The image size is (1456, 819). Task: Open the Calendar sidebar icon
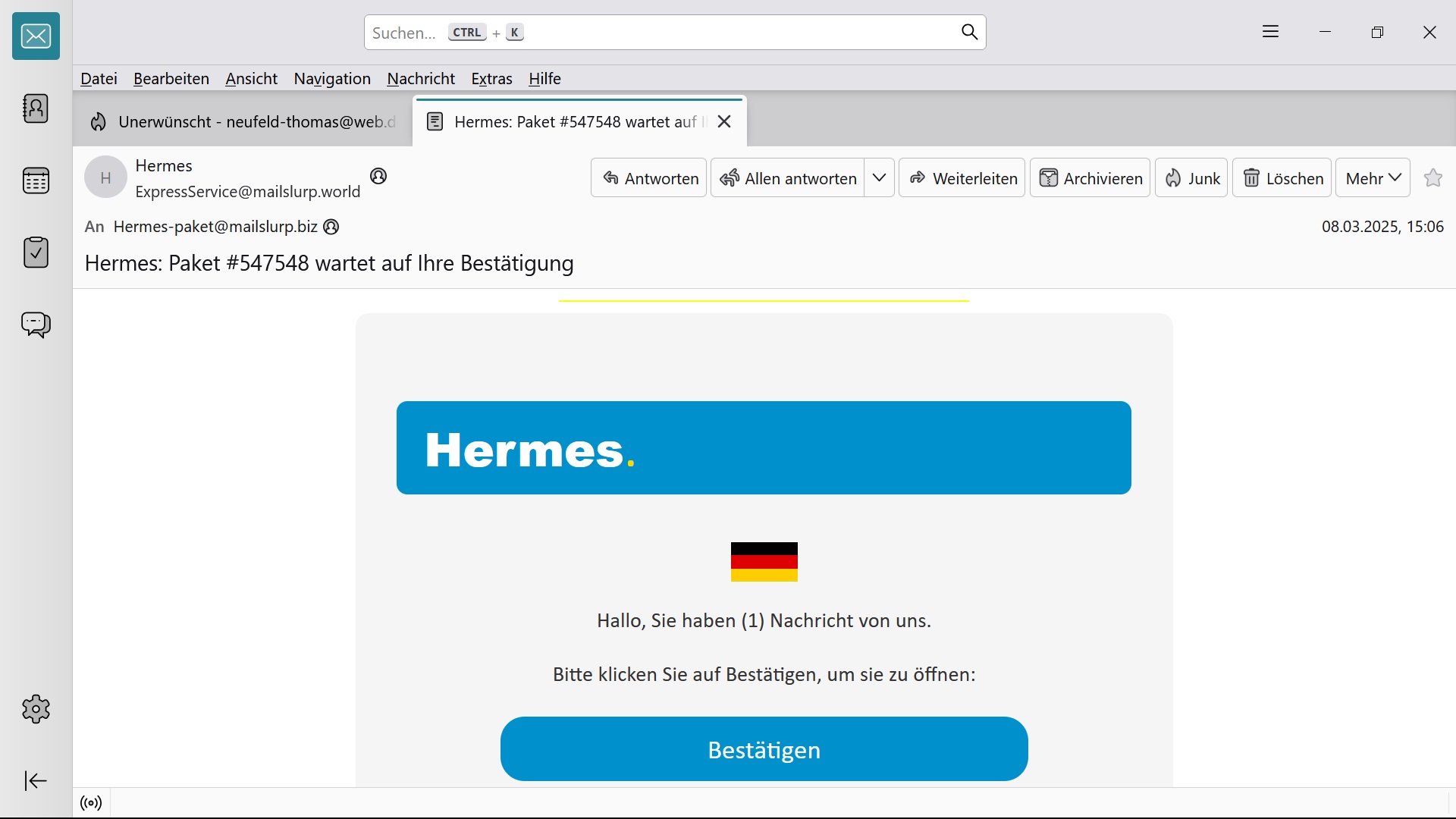36,180
